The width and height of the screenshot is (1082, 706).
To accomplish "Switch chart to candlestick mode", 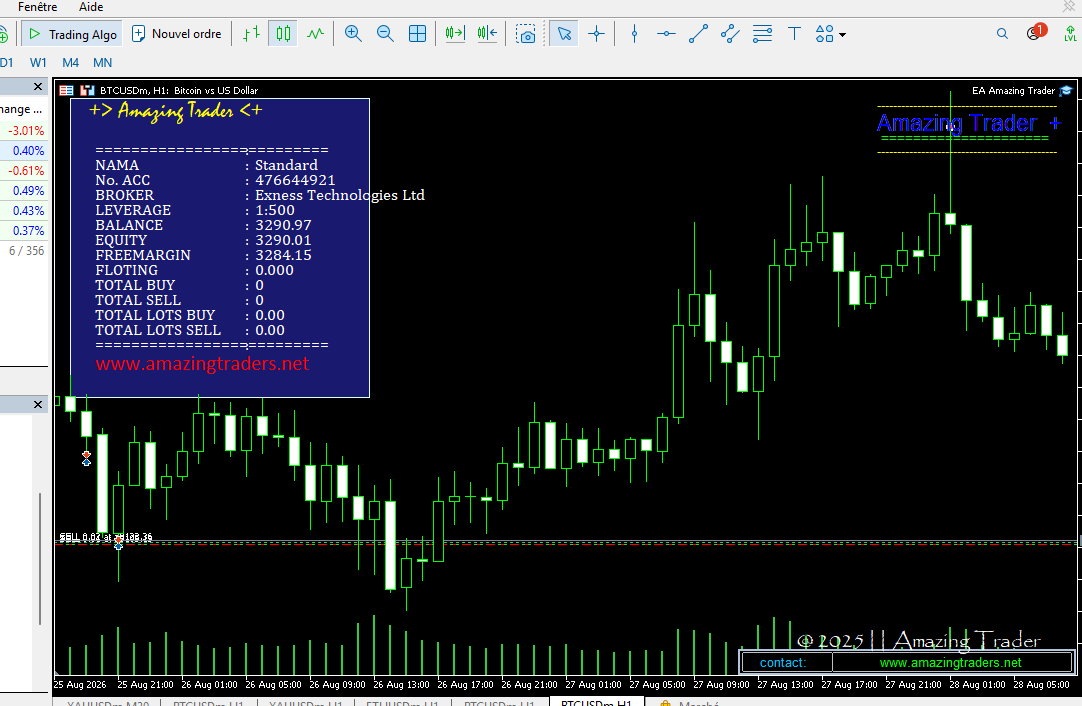I will pos(284,34).
